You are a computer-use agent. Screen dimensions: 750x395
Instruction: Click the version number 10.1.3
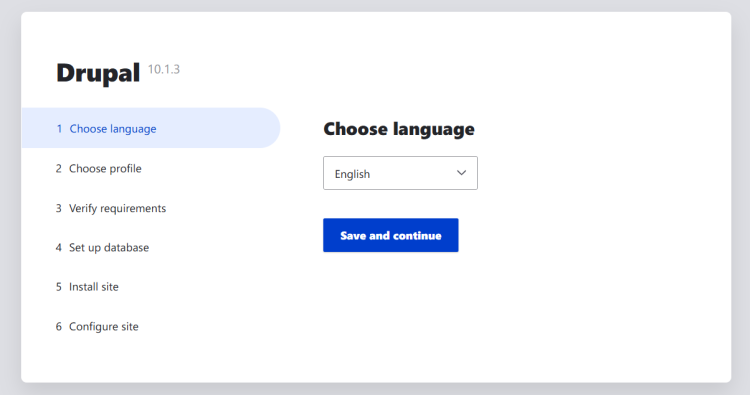coord(164,69)
